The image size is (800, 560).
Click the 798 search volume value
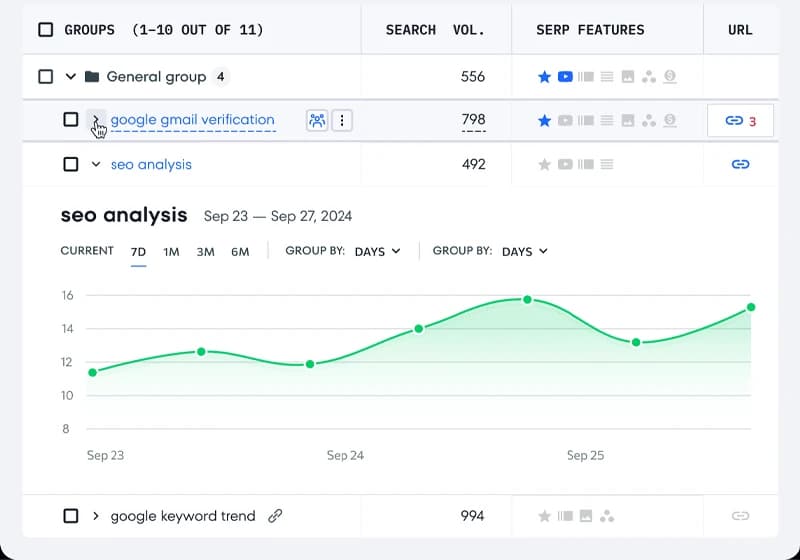[473, 119]
